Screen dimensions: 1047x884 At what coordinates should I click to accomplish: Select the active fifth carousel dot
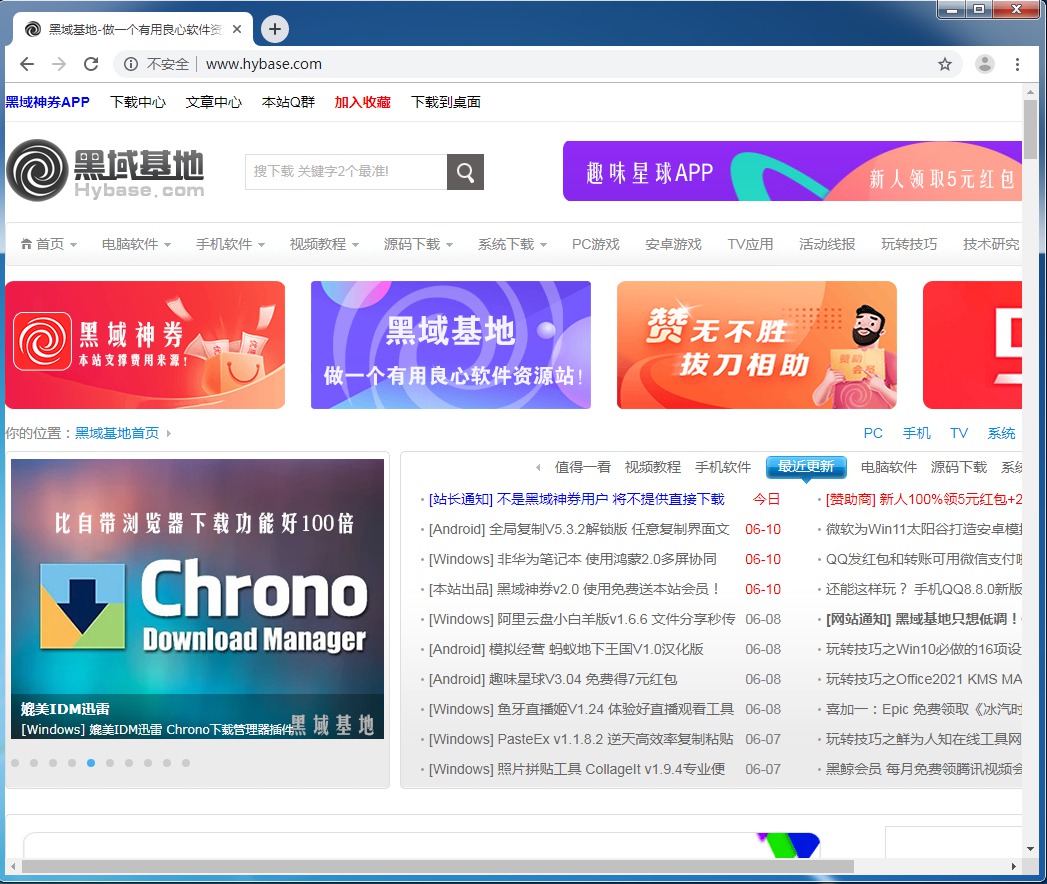pos(91,763)
